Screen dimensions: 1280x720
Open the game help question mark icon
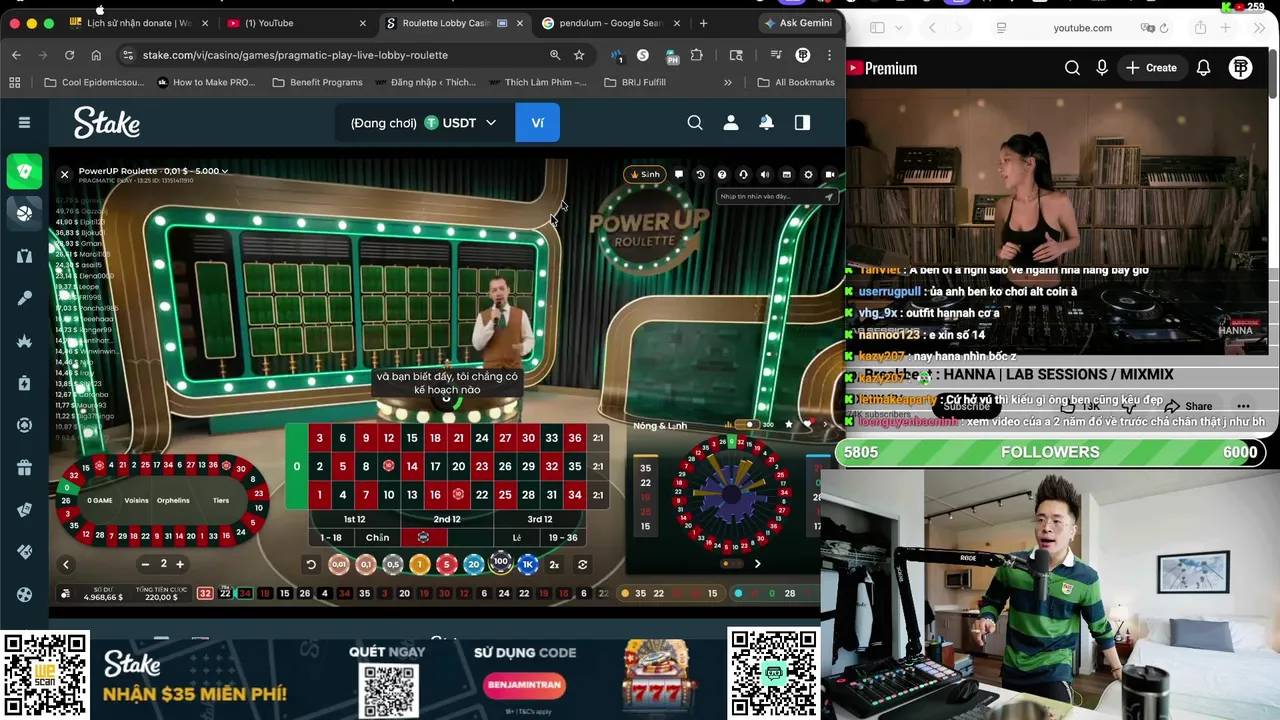(722, 174)
